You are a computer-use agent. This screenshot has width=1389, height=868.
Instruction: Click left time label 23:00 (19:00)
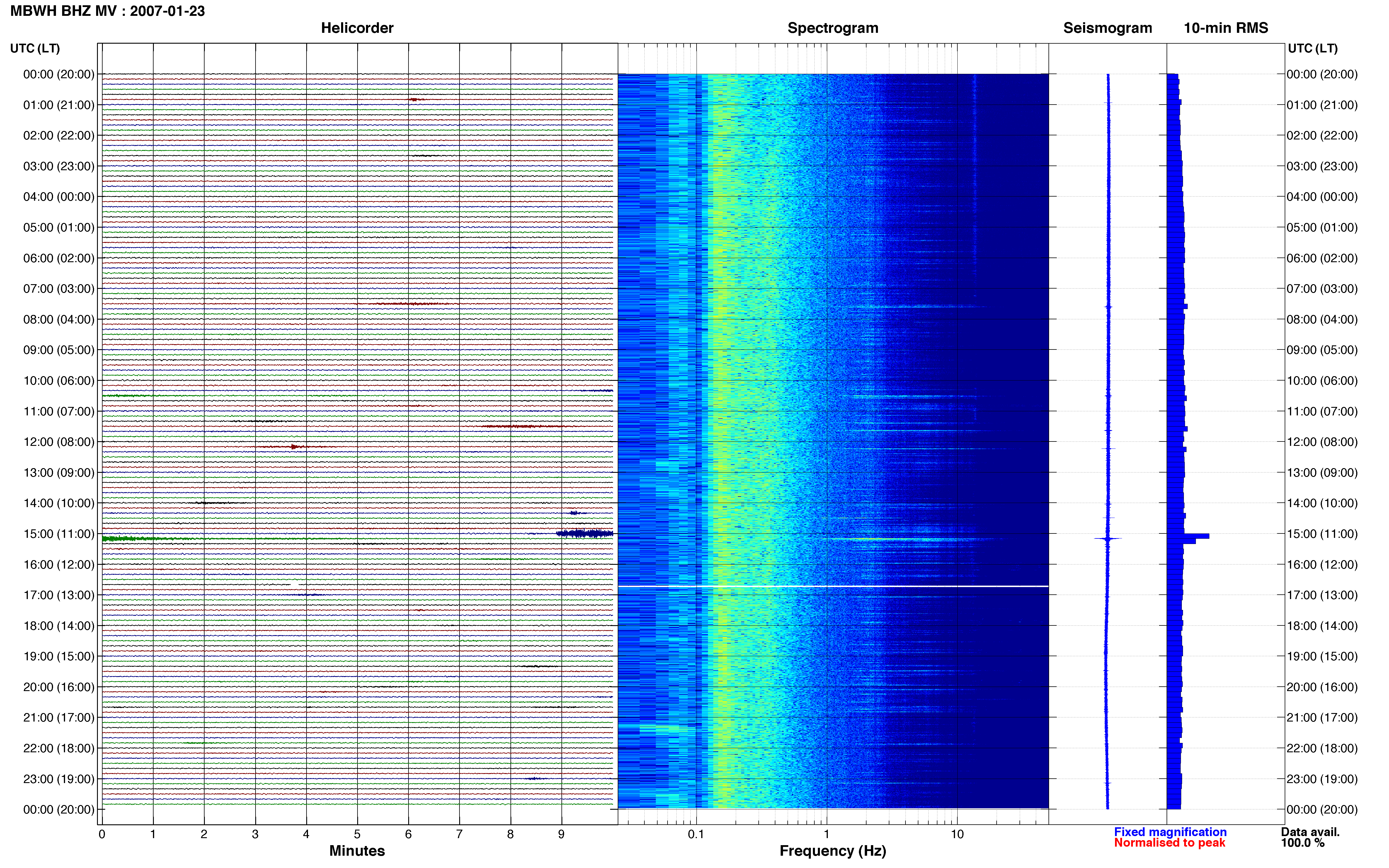(59, 779)
